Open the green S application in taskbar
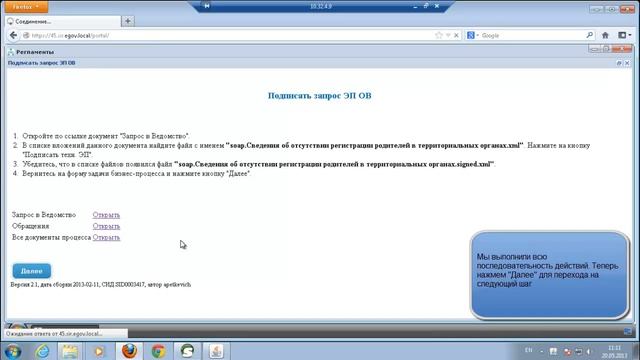This screenshot has height=360, width=640. tap(187, 351)
